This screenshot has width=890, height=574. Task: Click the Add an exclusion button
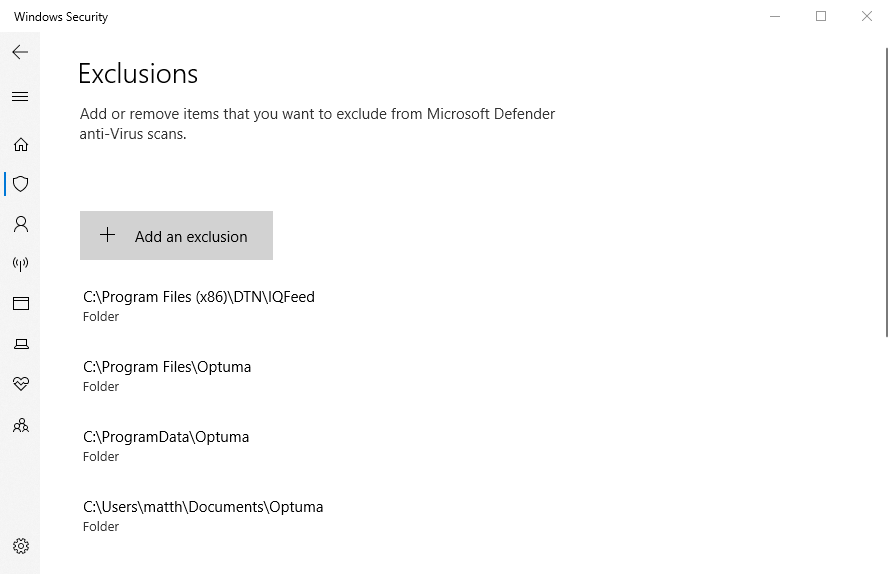point(176,236)
